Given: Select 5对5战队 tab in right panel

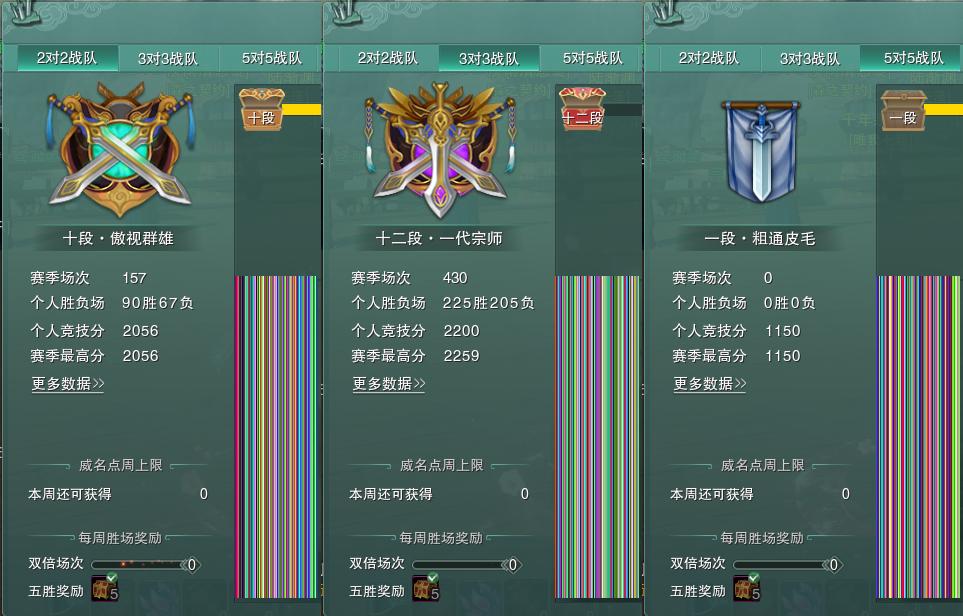Looking at the screenshot, I should [x=911, y=58].
